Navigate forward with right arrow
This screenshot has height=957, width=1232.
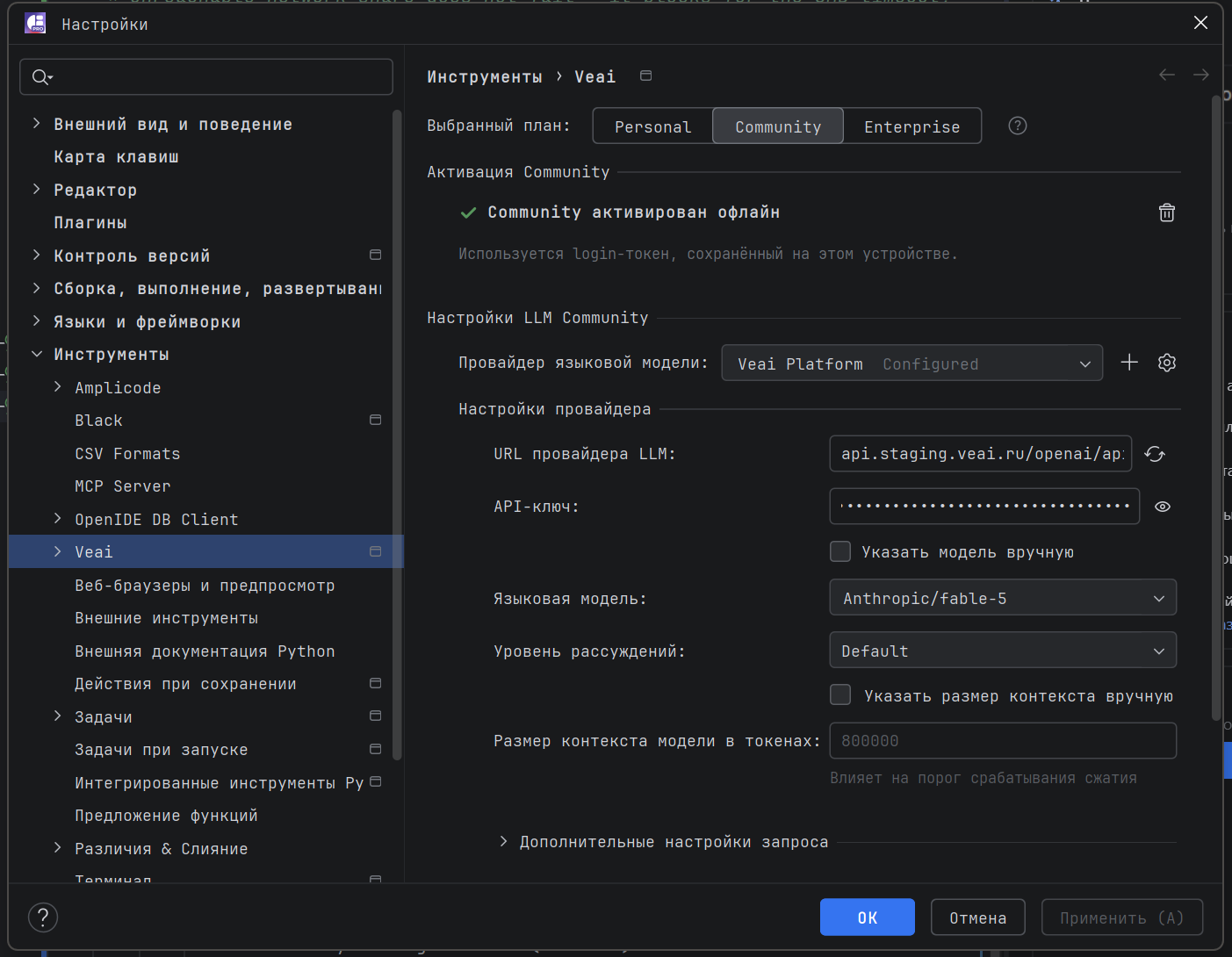point(1200,76)
